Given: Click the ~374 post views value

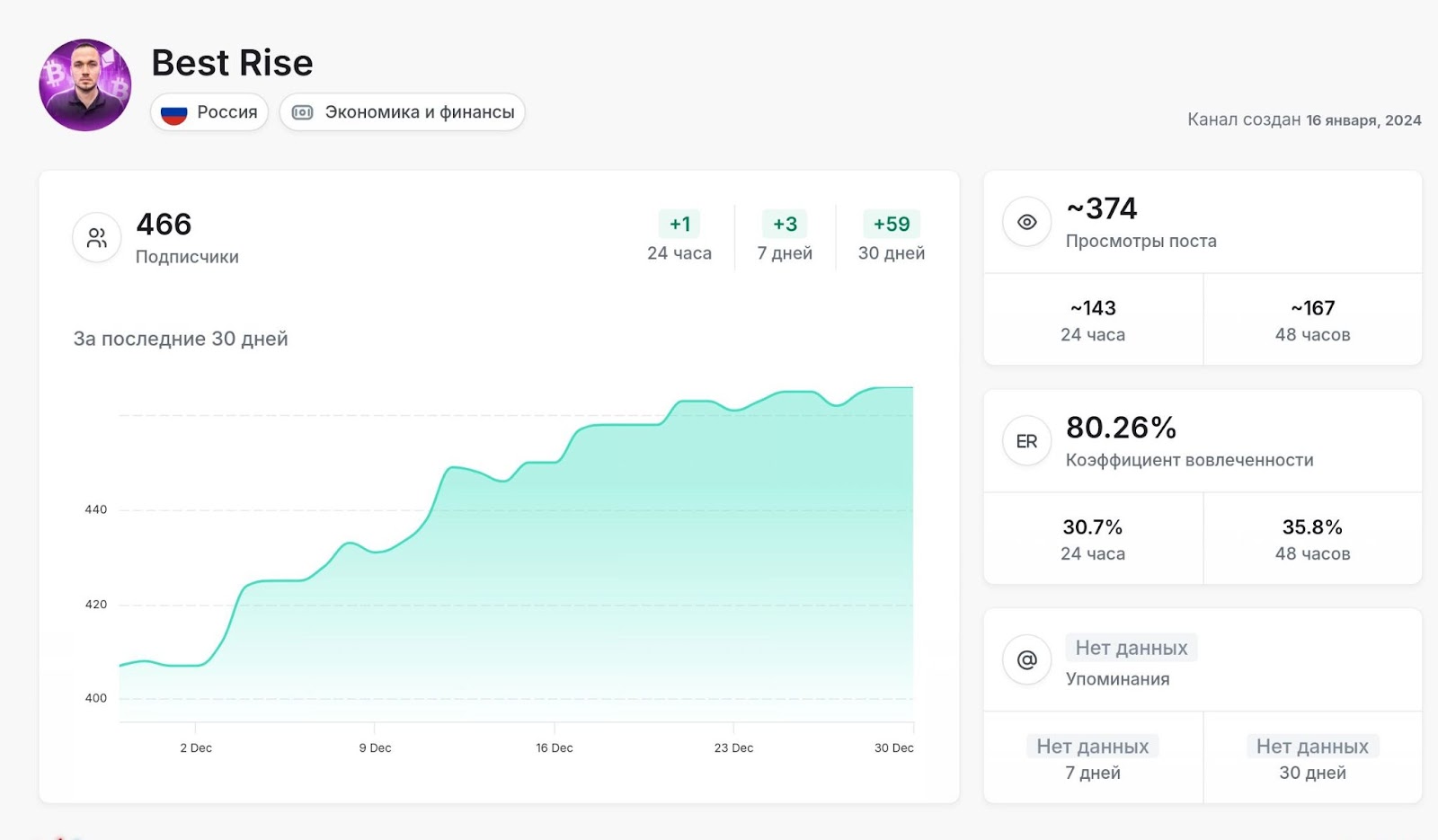Looking at the screenshot, I should [1102, 208].
